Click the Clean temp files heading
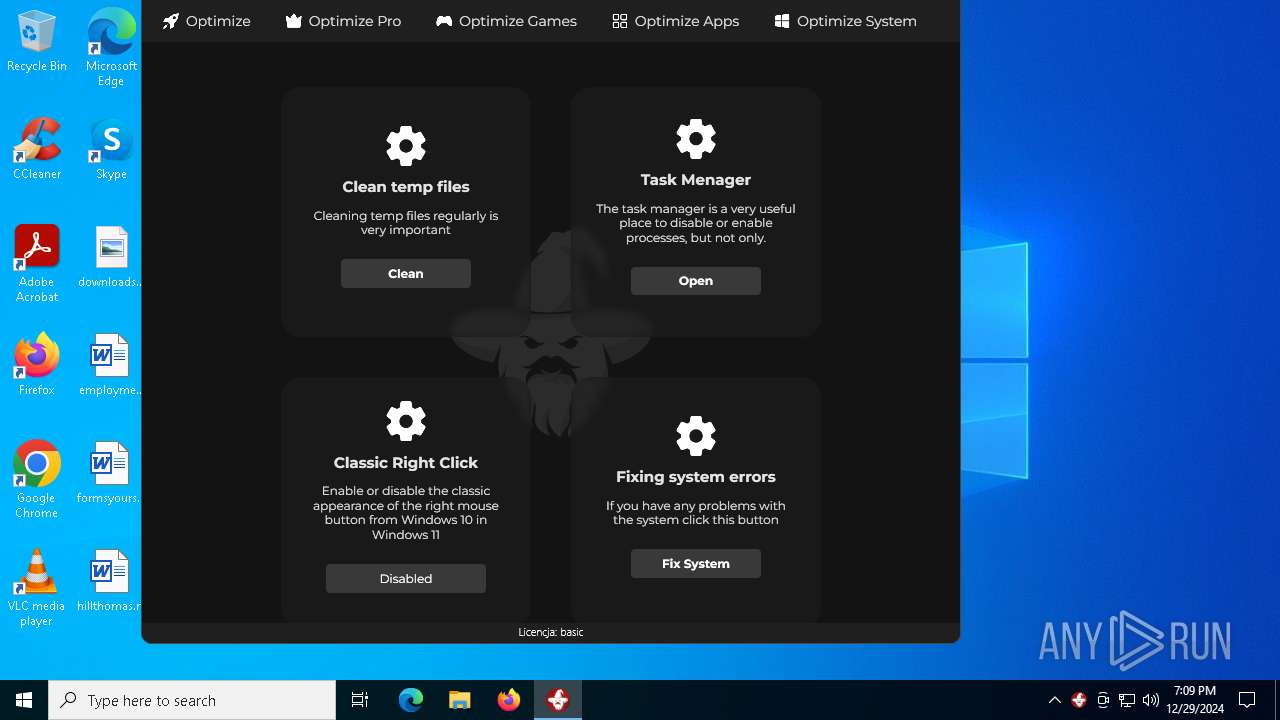 coord(406,187)
